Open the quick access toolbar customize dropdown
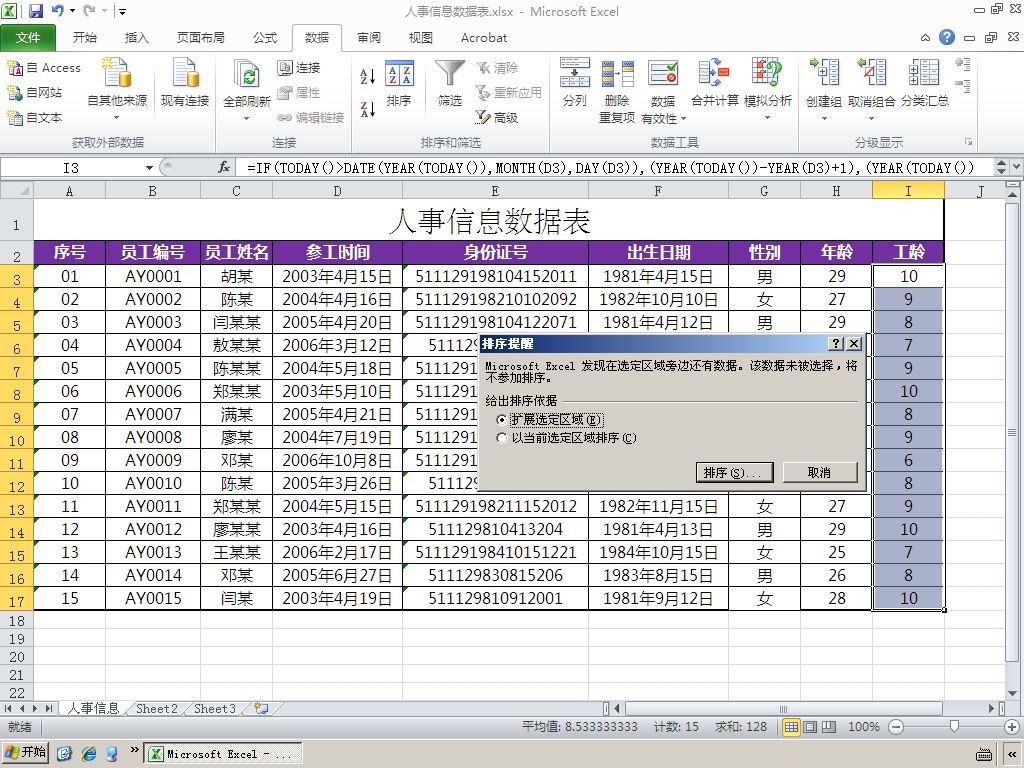The width and height of the screenshot is (1024, 768). coord(122,11)
